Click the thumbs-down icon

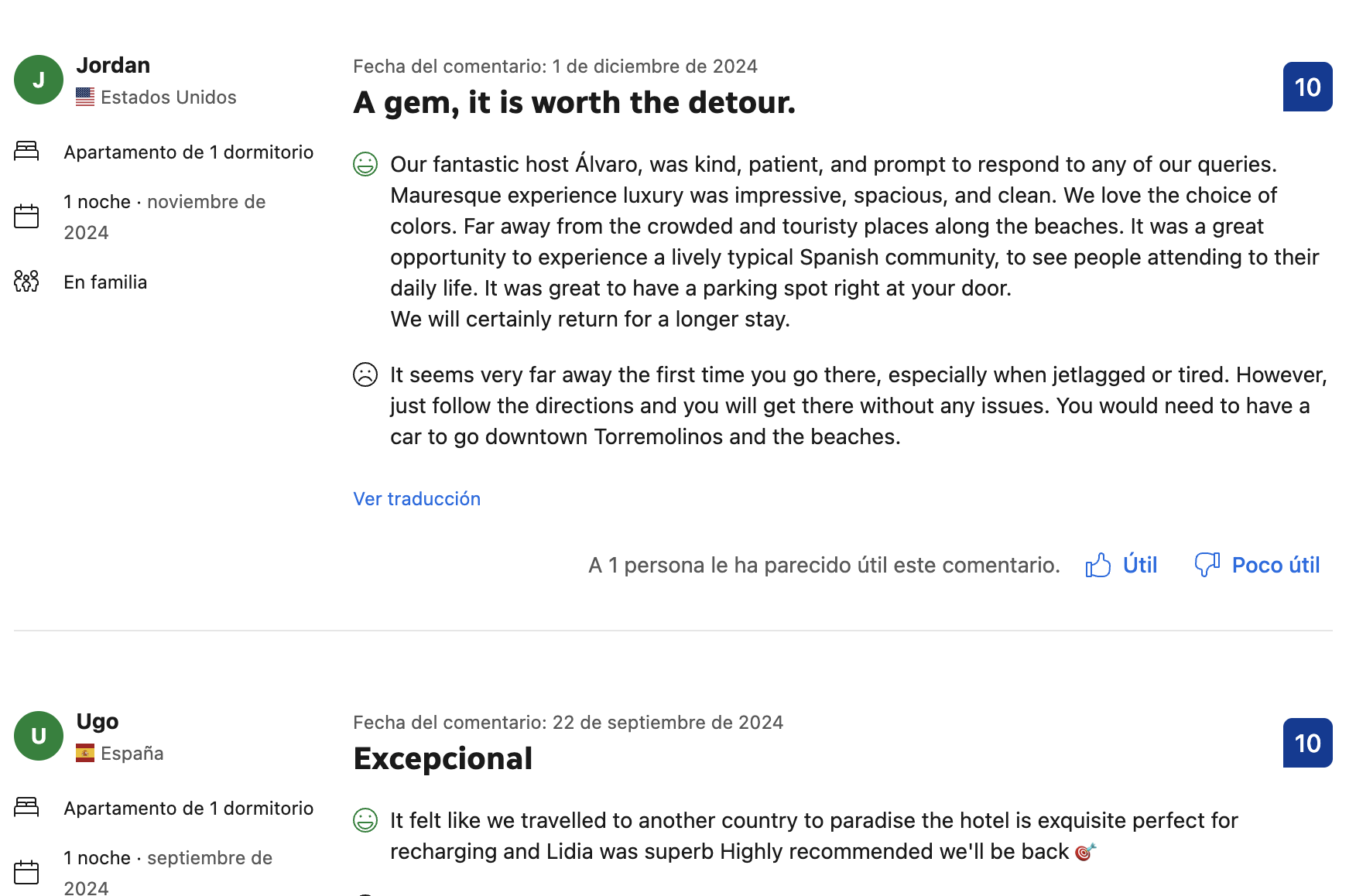(x=1207, y=565)
